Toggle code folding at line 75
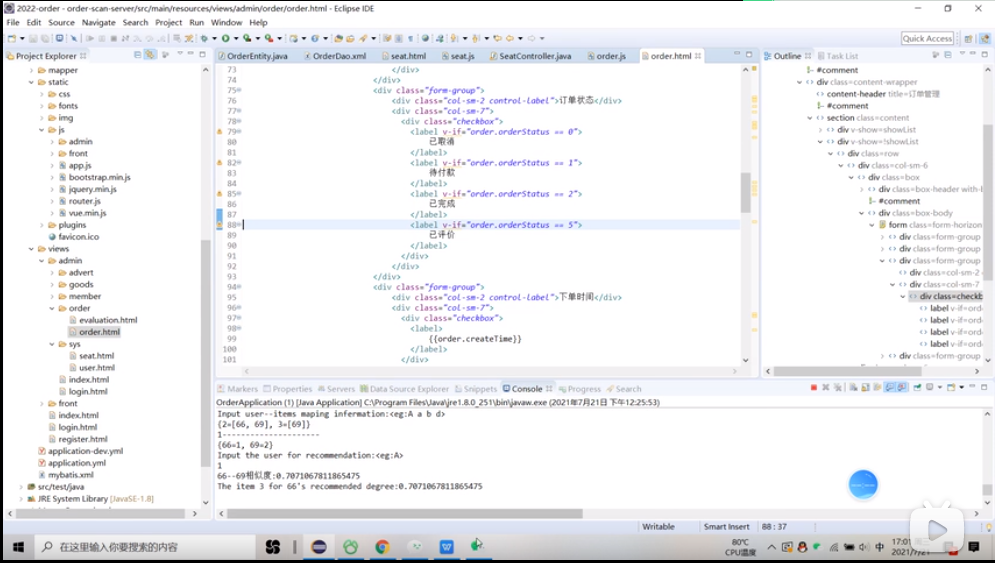Screen dimensions: 995x563 point(239,90)
